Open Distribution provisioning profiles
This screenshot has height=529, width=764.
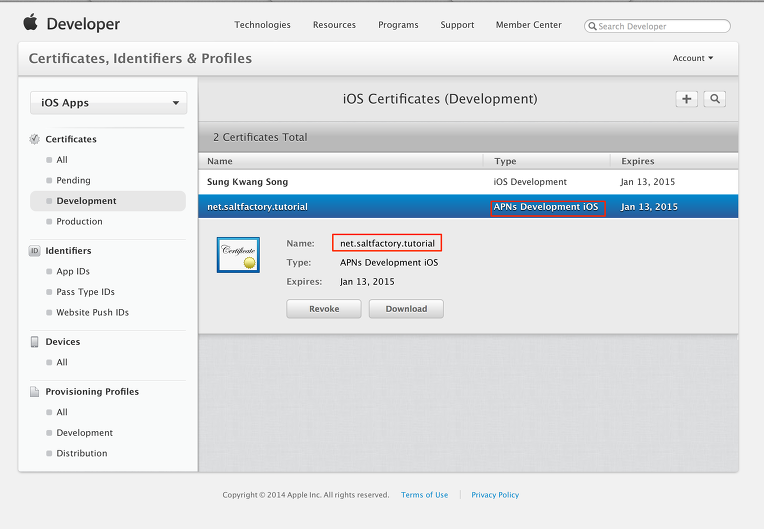(82, 453)
